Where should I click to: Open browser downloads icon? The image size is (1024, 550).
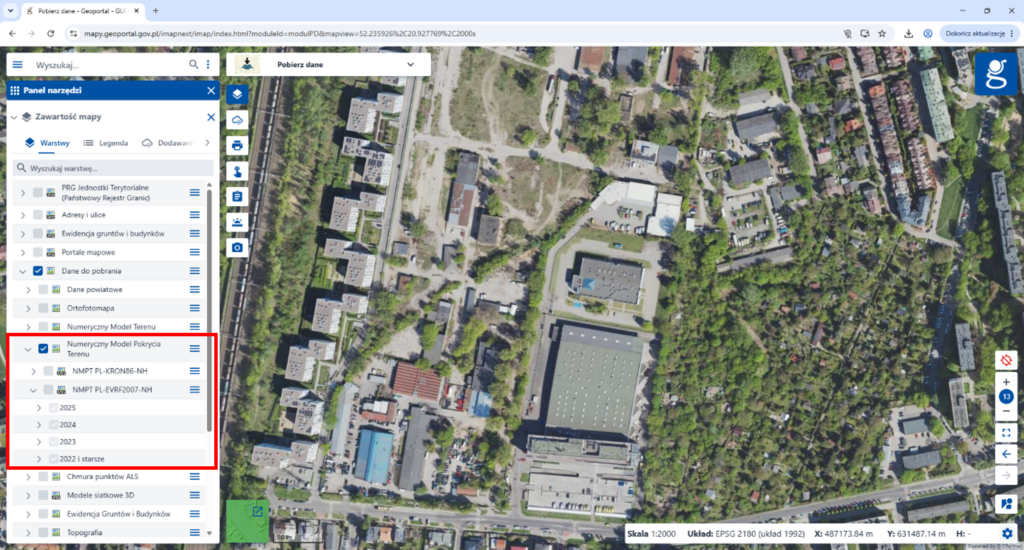908,33
